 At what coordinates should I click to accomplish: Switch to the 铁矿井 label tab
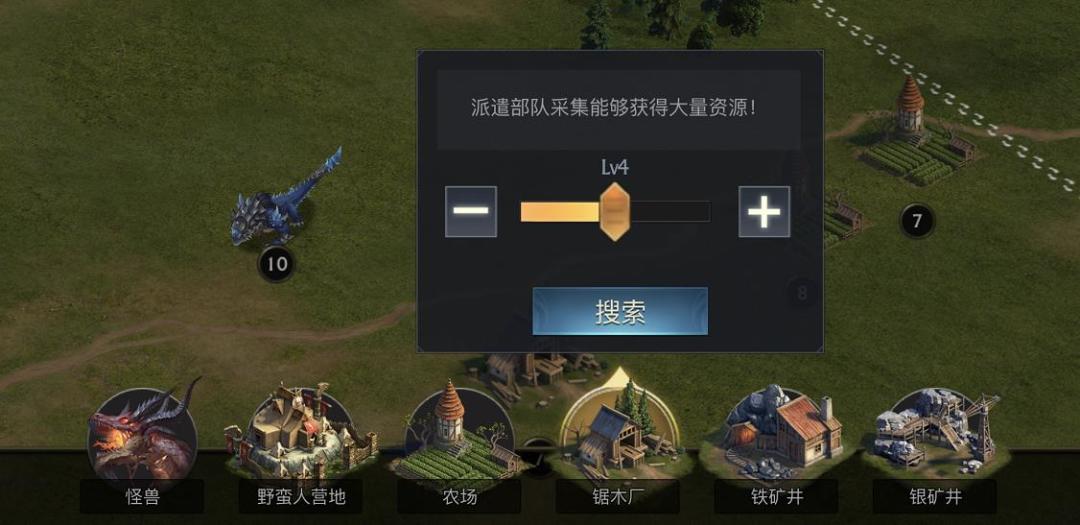tap(776, 497)
